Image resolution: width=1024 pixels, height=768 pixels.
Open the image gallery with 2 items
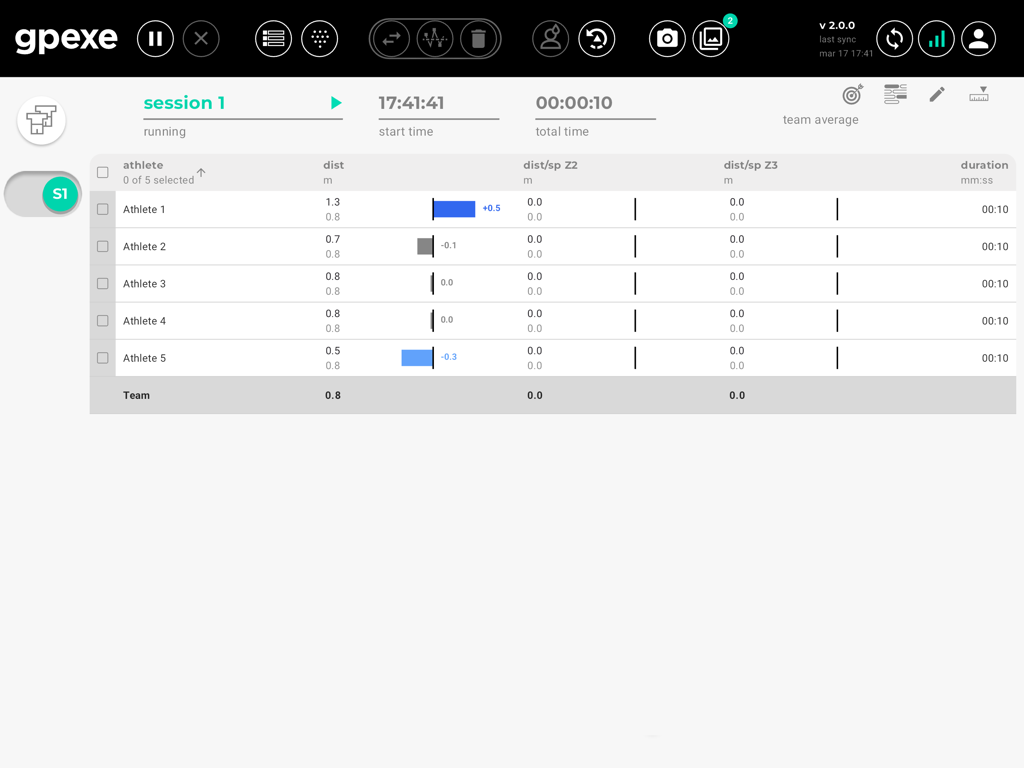711,38
